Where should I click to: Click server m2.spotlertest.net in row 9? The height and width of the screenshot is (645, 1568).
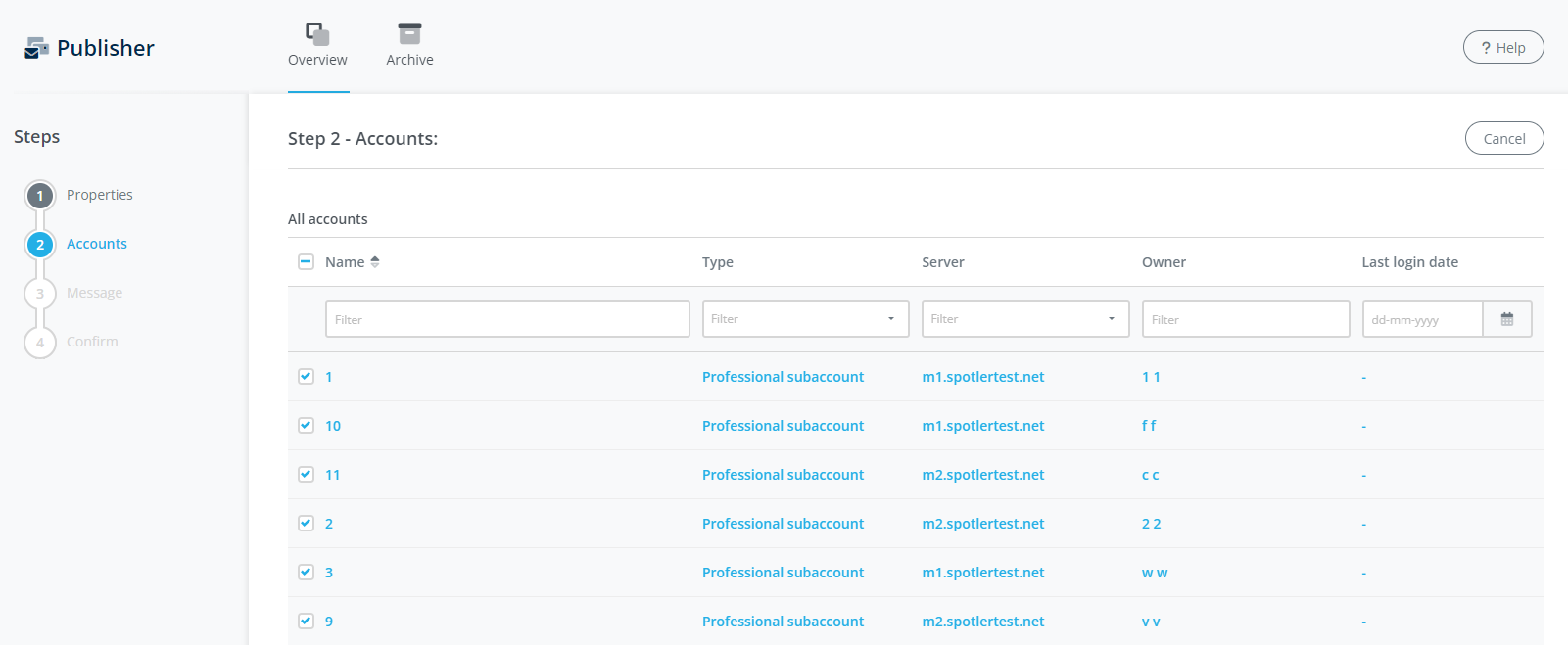point(983,622)
